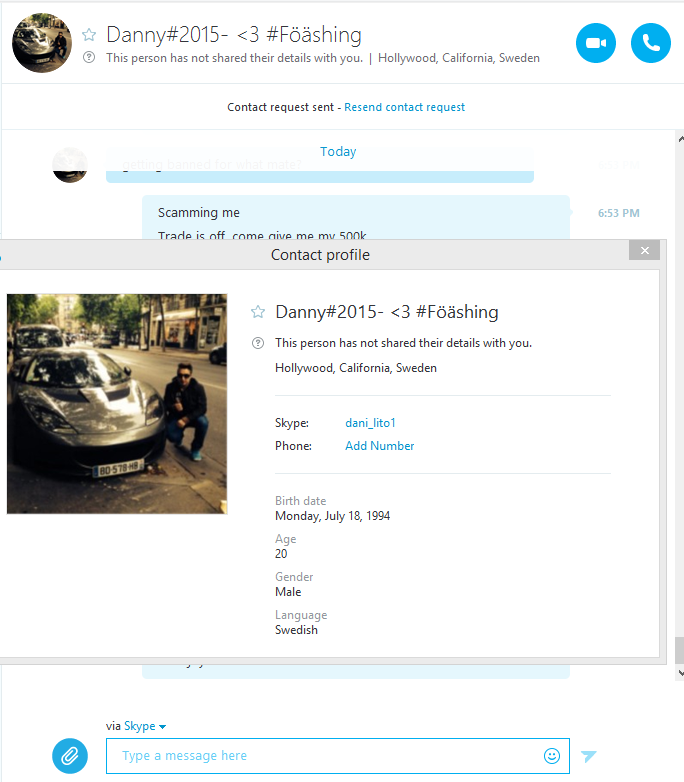
Task: Select the 'Scamming me' message text
Action: coord(199,212)
